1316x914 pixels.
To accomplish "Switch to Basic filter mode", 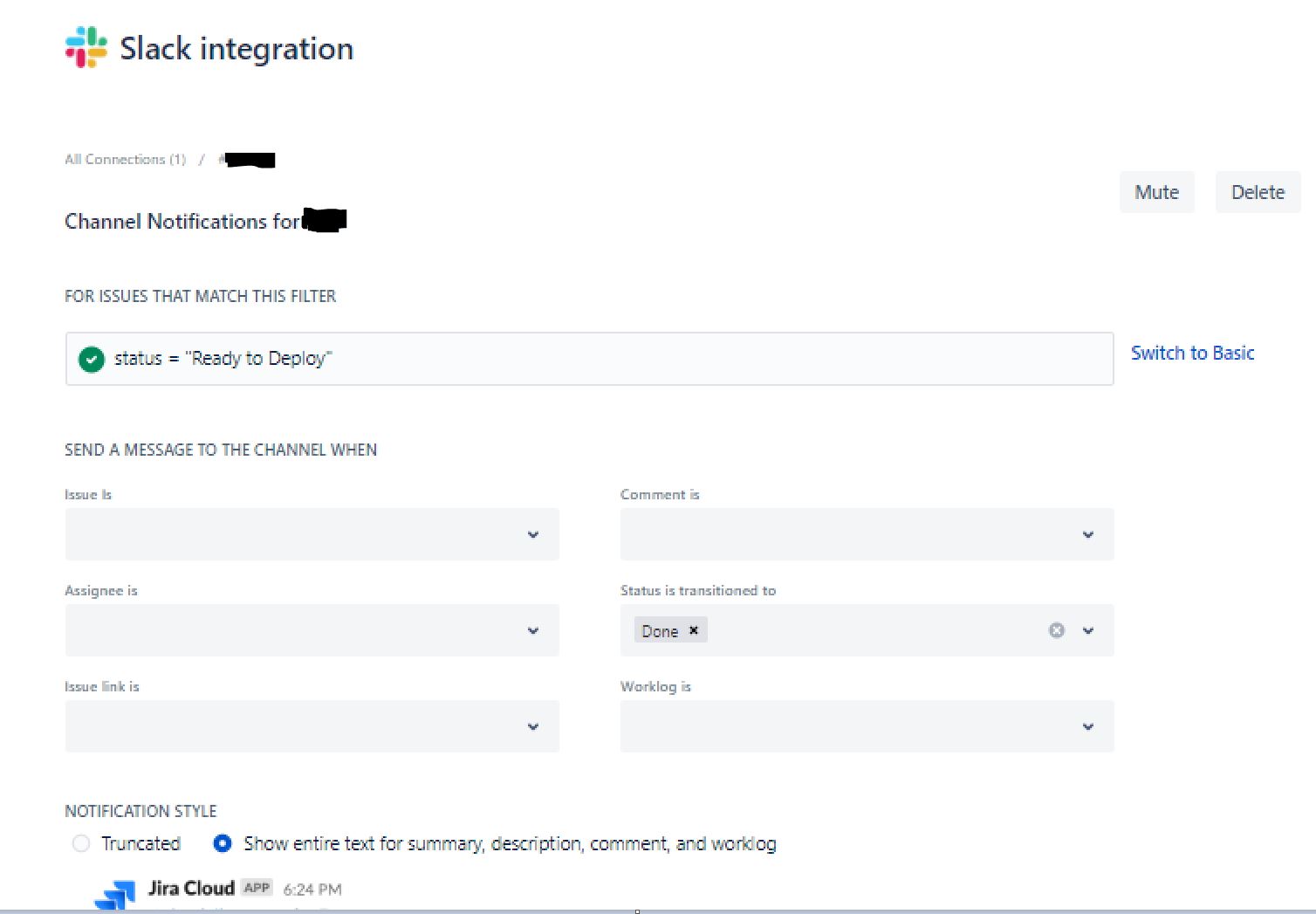I will pos(1192,353).
